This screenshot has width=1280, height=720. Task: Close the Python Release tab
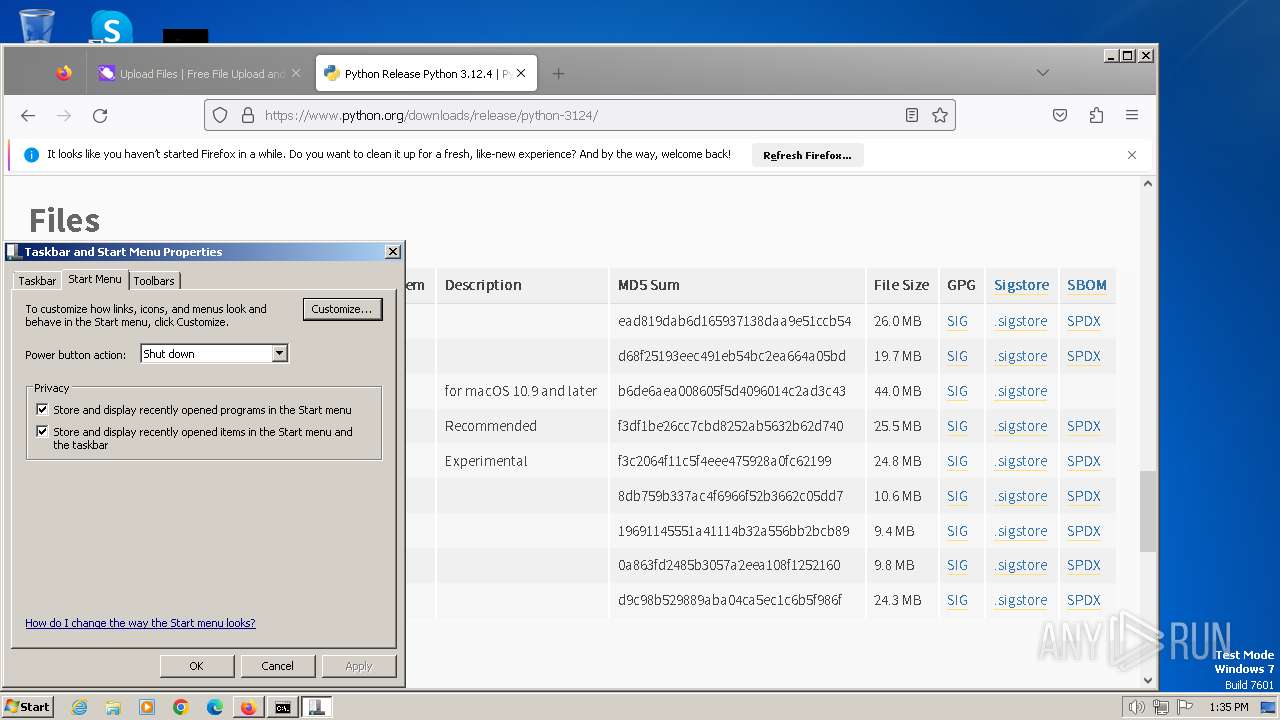pos(521,73)
